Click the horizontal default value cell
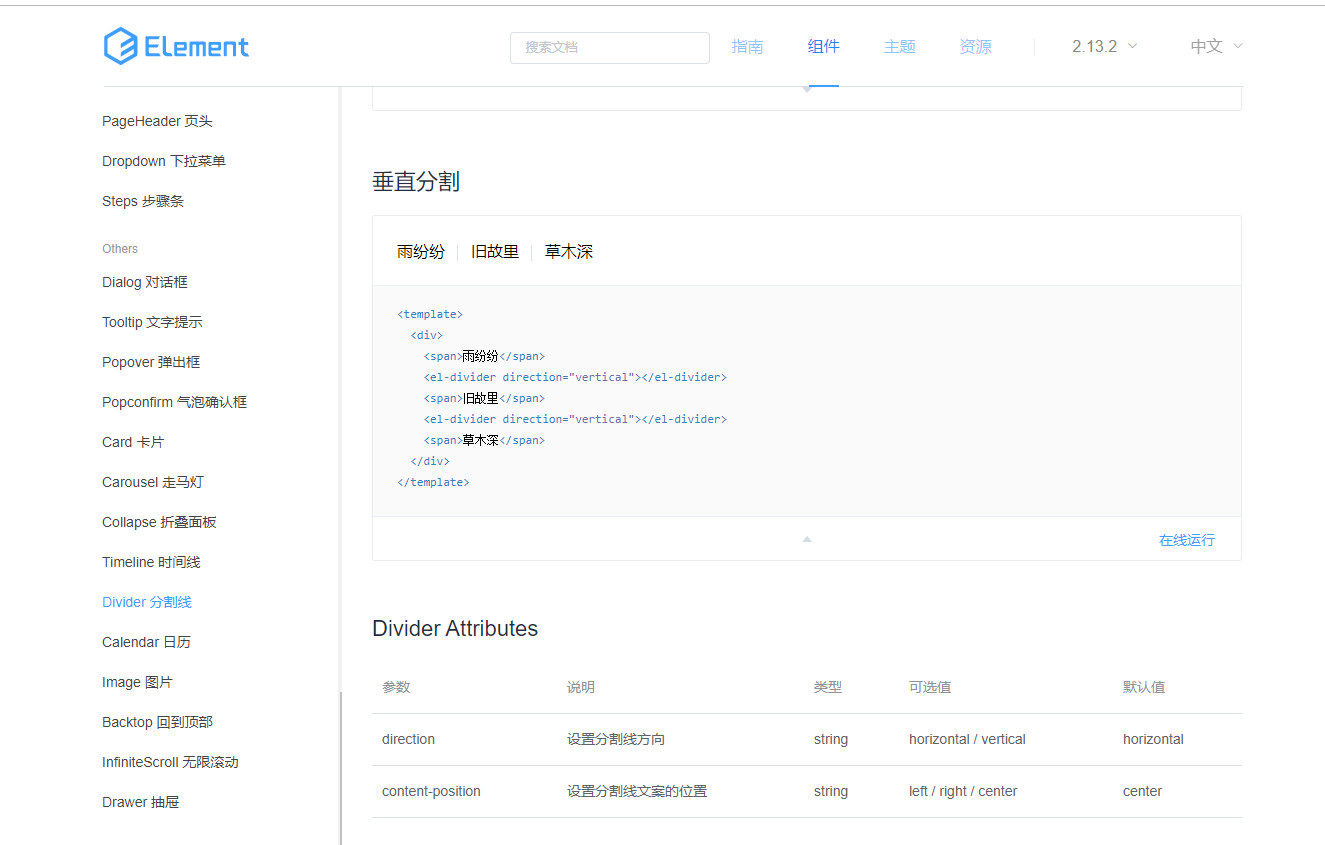This screenshot has width=1325, height=845. pyautogui.click(x=1153, y=739)
